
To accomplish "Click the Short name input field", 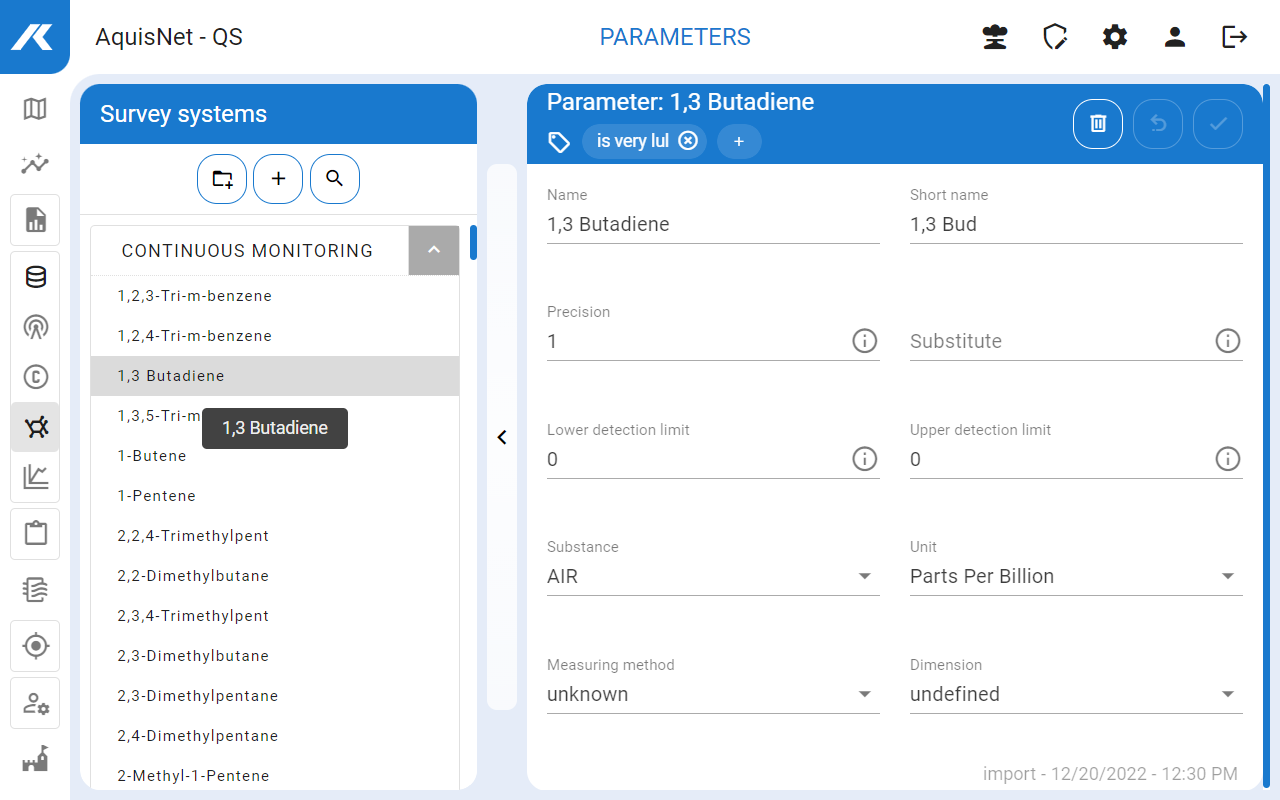I will [1075, 225].
